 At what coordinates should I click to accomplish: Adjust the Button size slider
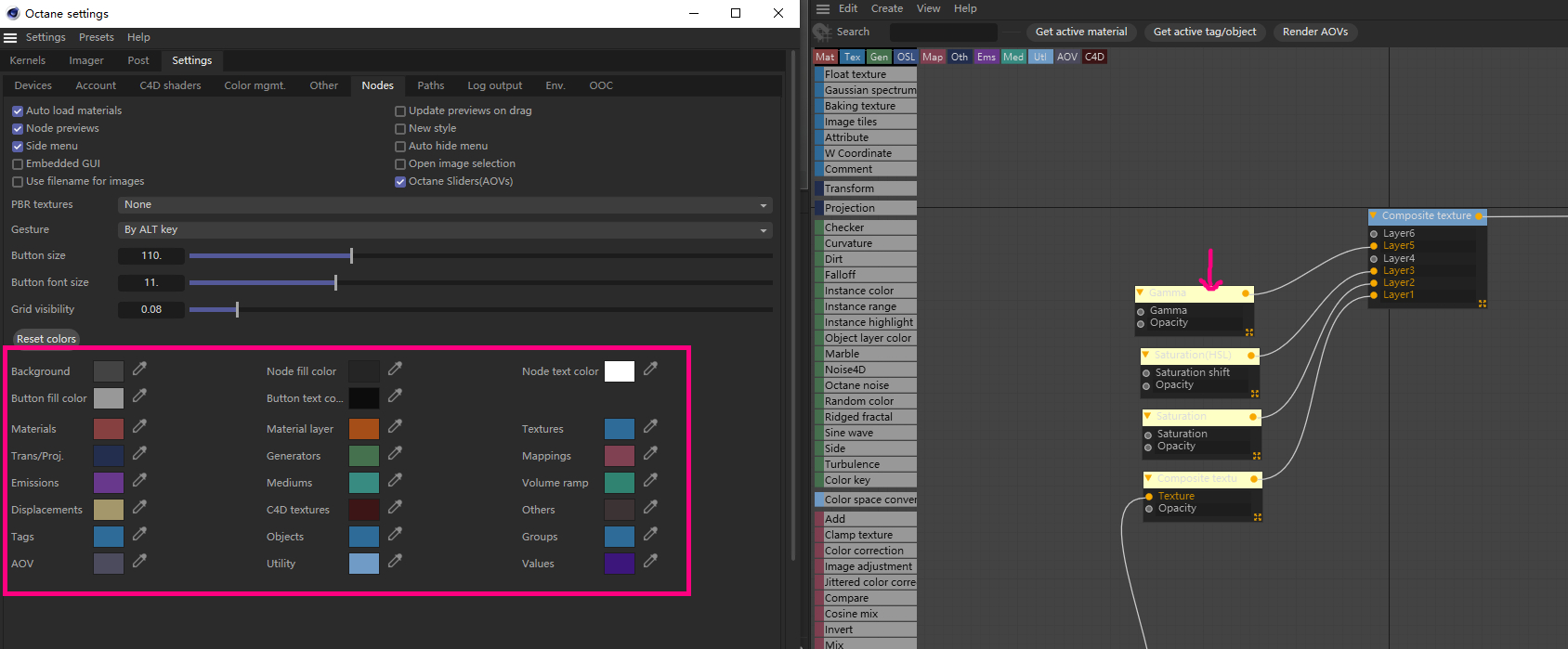click(481, 255)
